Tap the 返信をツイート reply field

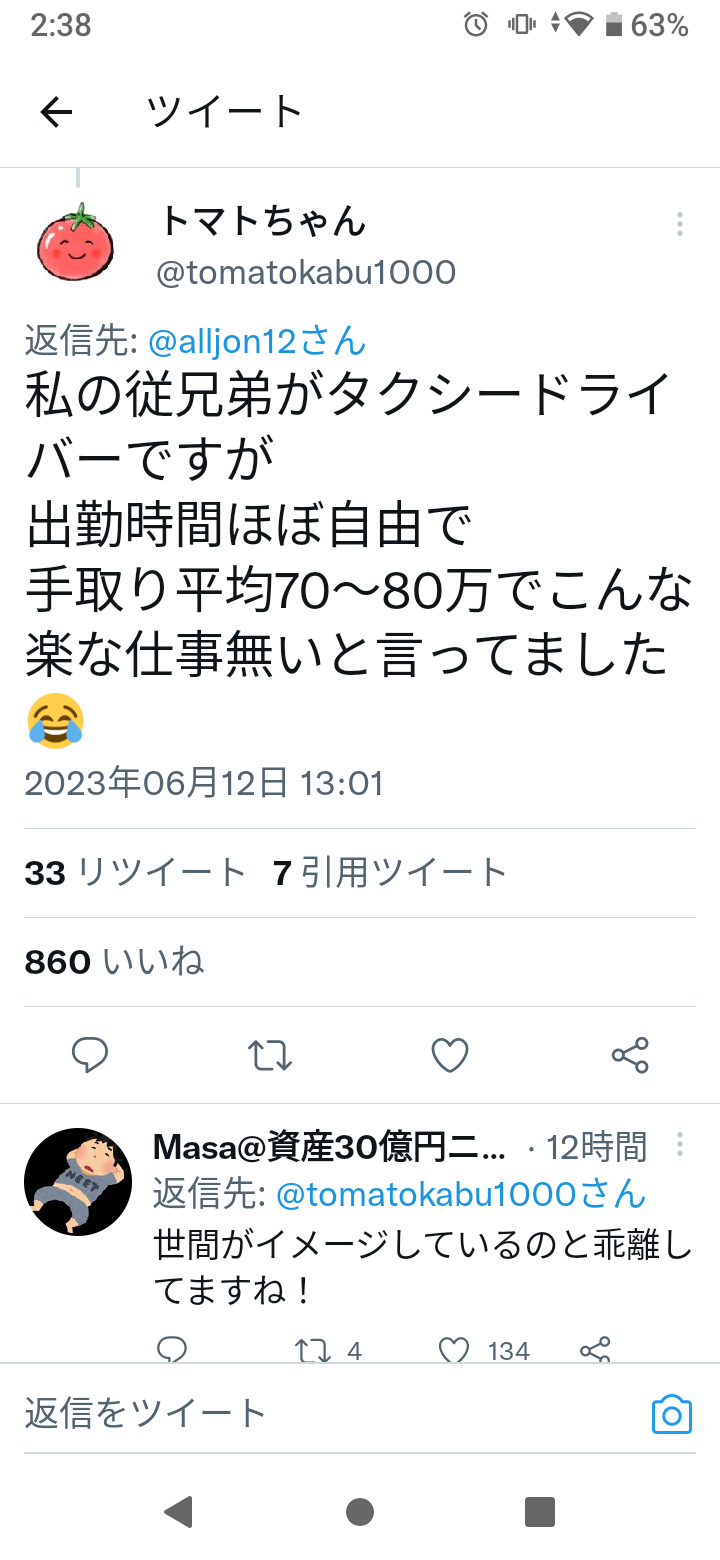pos(330,1413)
